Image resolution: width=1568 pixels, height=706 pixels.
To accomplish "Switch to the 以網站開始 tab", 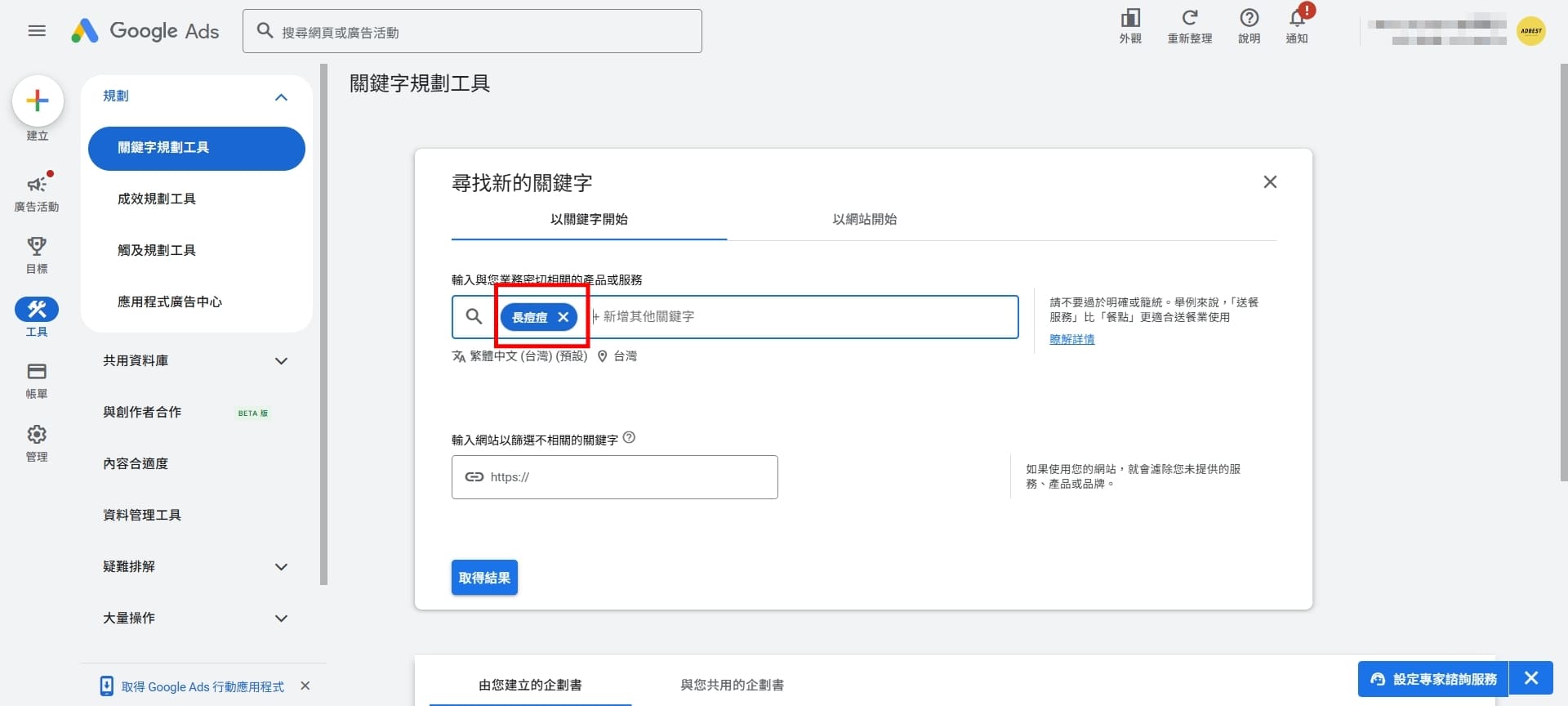I will [864, 219].
